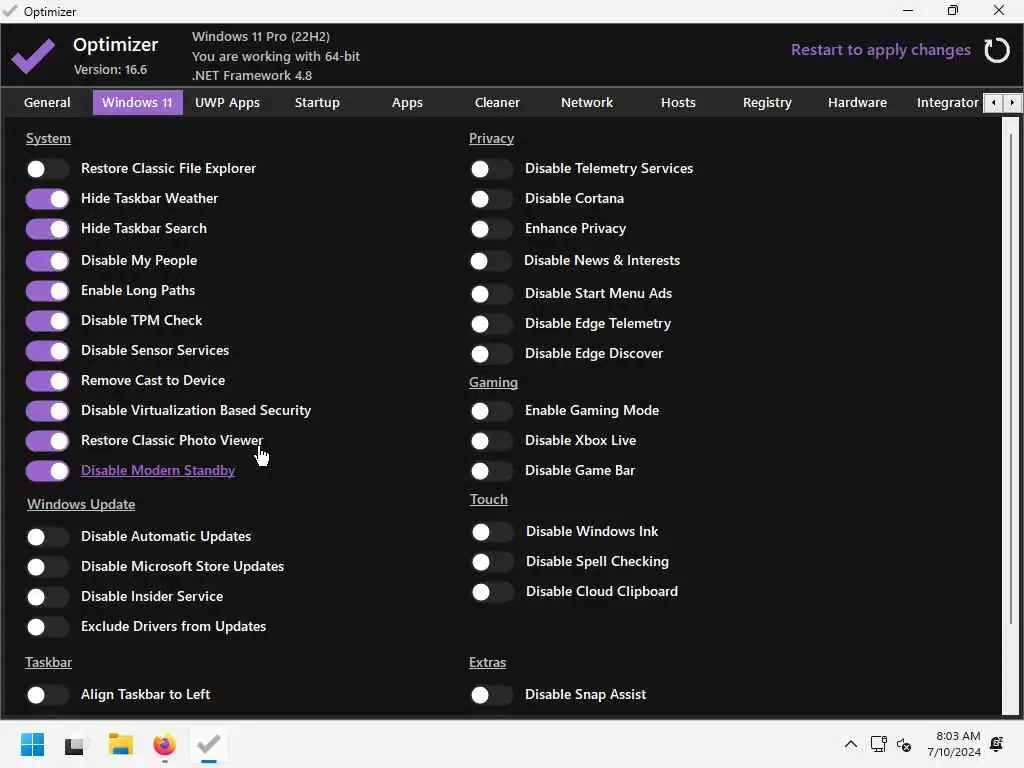
Task: Launch Firefox from the taskbar
Action: coord(164,744)
